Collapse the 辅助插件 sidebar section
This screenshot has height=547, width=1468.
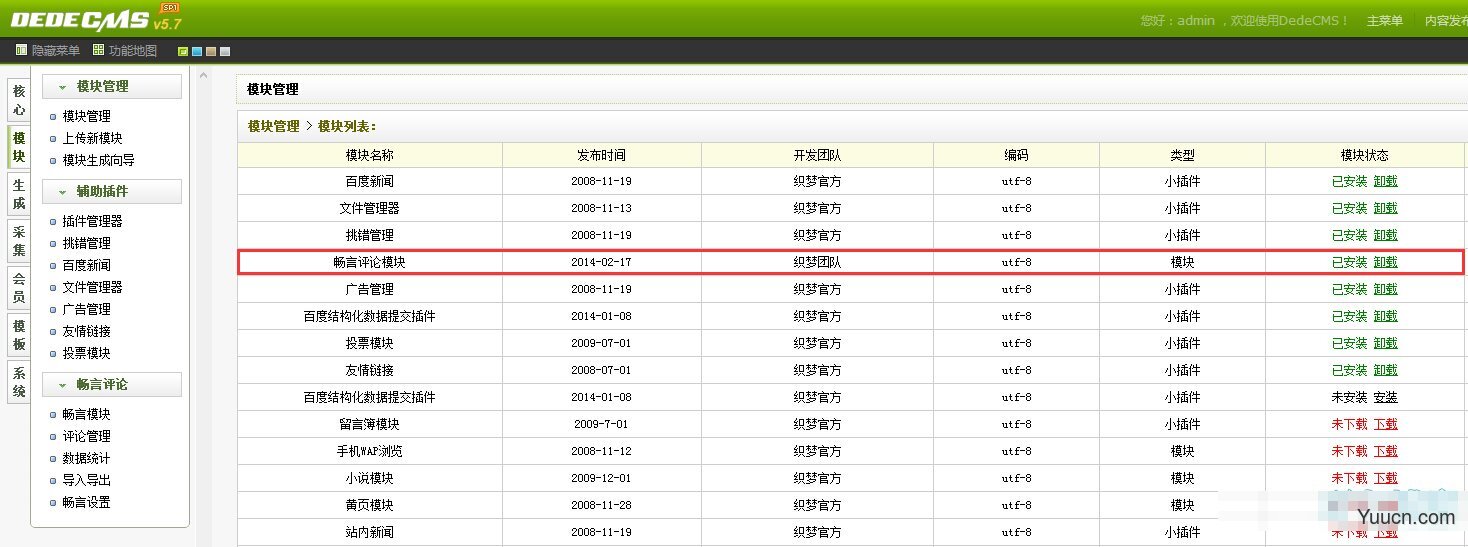[62, 192]
